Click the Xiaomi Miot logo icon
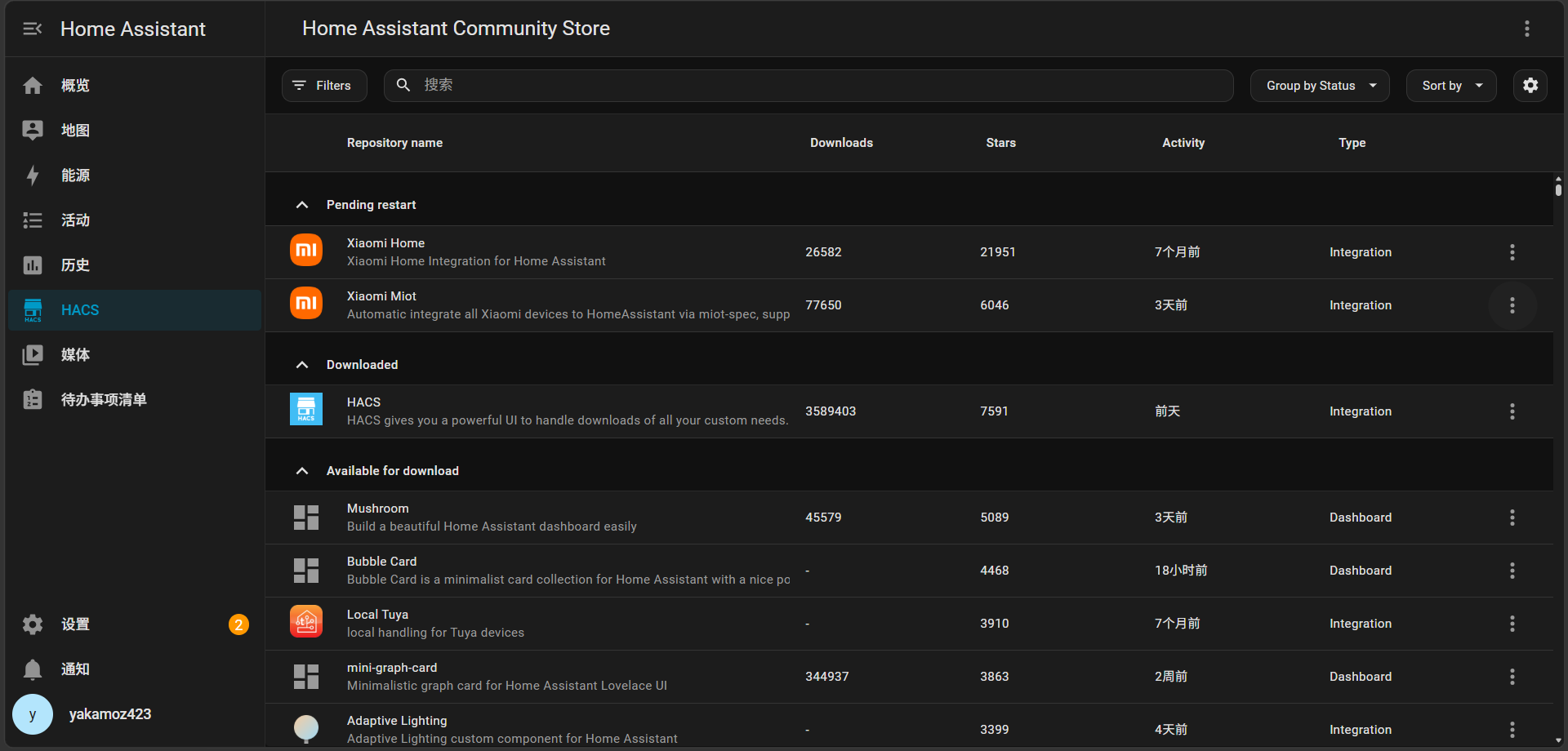Viewport: 1568px width, 751px height. point(306,303)
